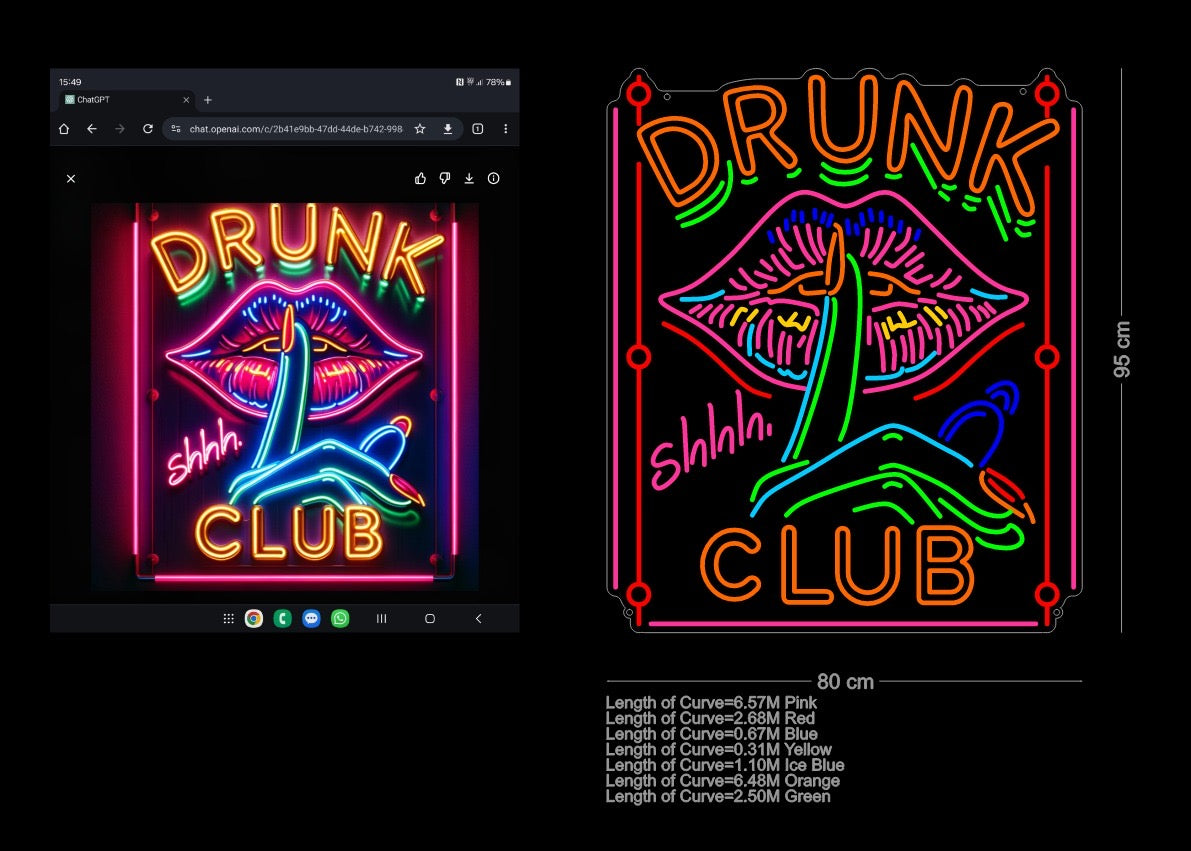
Task: Open the tab switcher showing one tab
Action: click(477, 129)
